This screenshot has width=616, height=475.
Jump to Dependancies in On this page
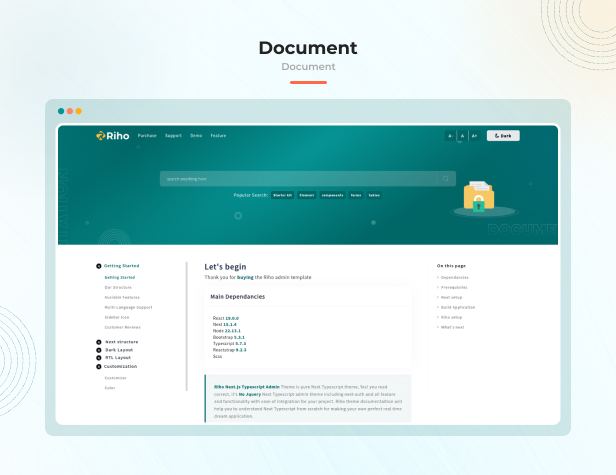(x=455, y=277)
